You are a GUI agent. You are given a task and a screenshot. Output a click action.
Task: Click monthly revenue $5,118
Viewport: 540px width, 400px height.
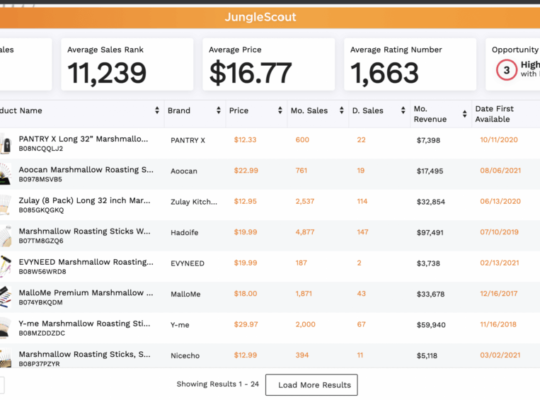click(427, 356)
